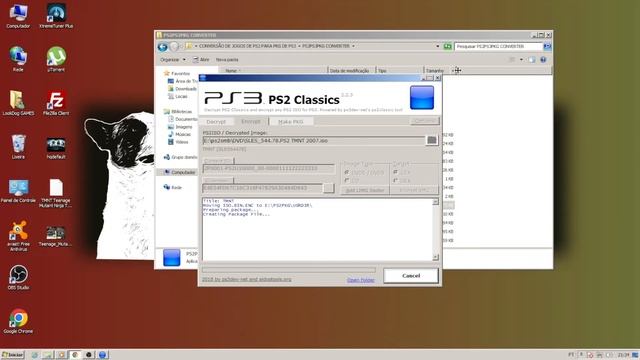The height and width of the screenshot is (360, 640).
Task: Launch FileZilla Client from the desktop
Action: tap(56, 103)
